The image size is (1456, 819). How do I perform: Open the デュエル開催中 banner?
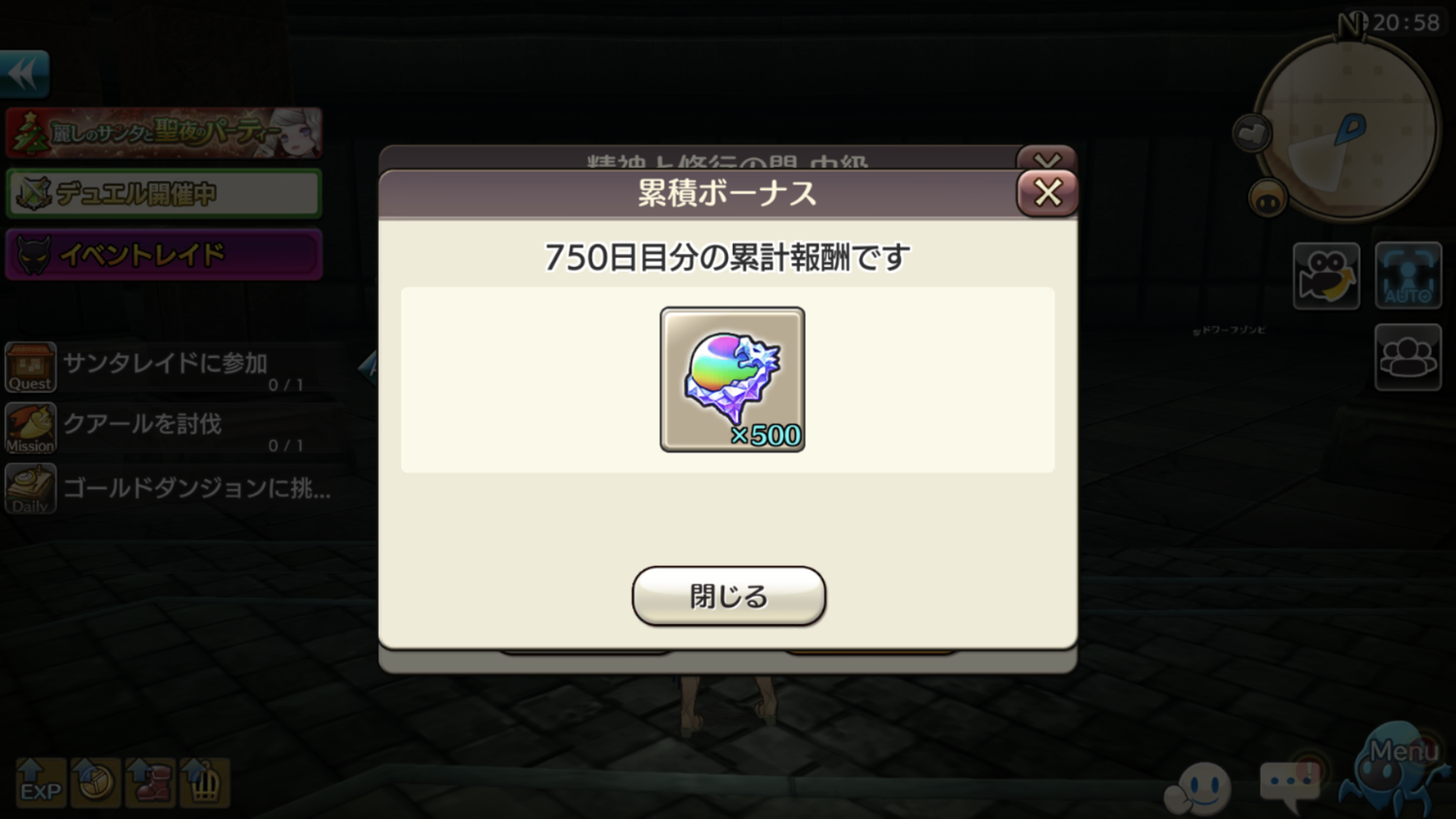(x=164, y=194)
